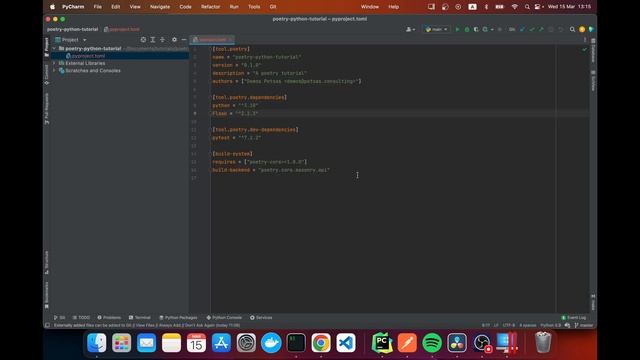Open the run options dropdown arrow after profiler icon
Viewport: 640px width, 360px height.
492,29
